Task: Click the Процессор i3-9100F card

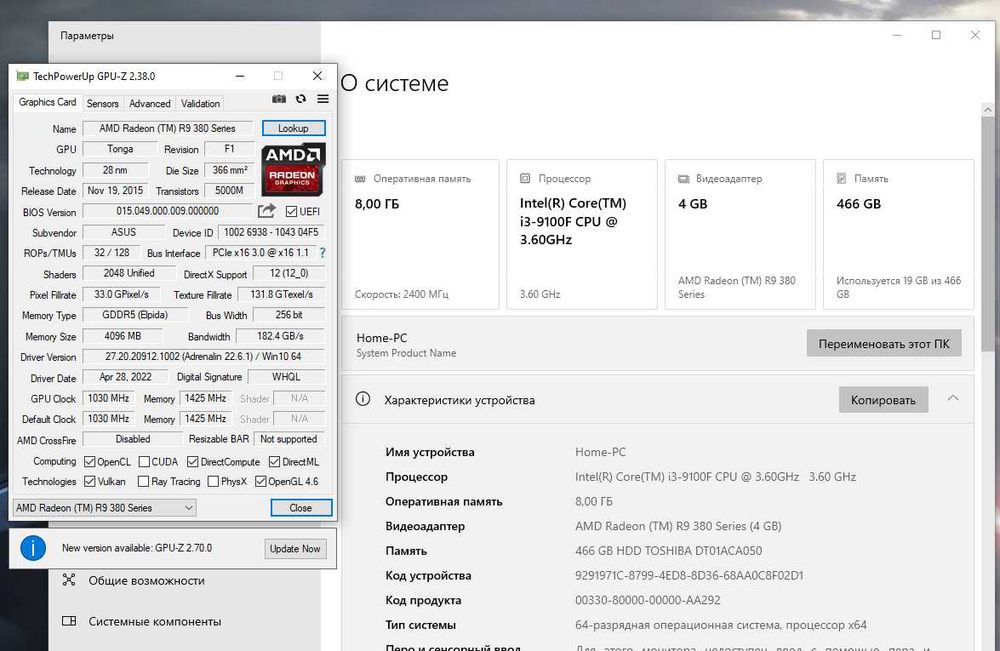Action: 582,234
